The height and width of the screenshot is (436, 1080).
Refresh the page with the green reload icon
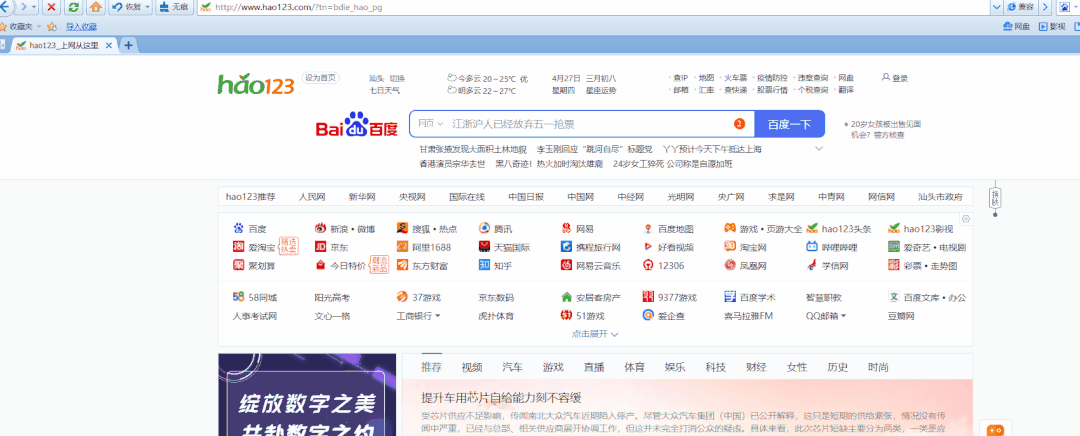point(73,7)
